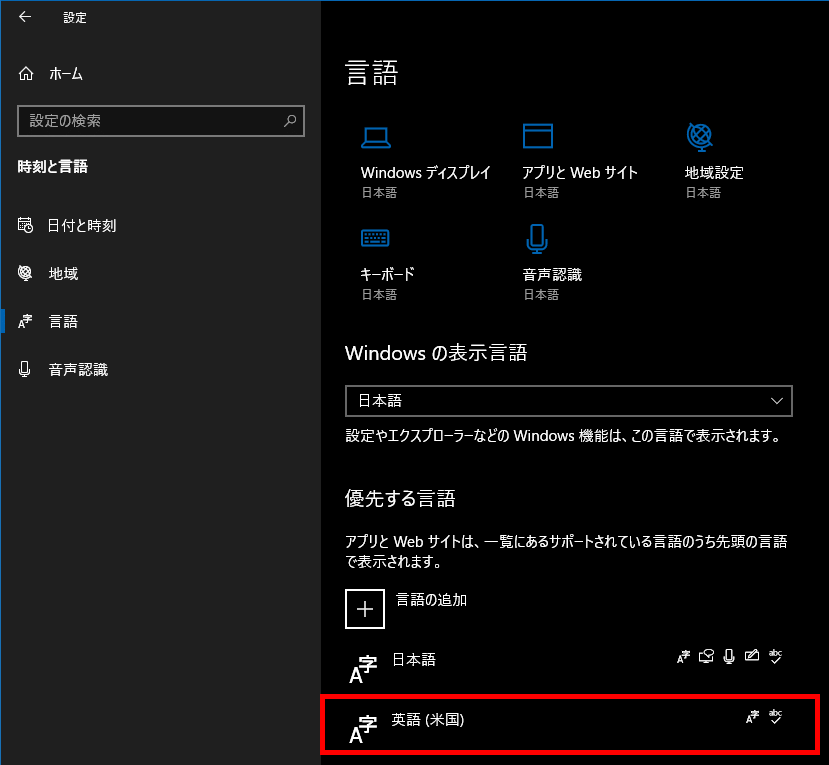Open the Windows の表示言語 dropdown

pos(569,401)
